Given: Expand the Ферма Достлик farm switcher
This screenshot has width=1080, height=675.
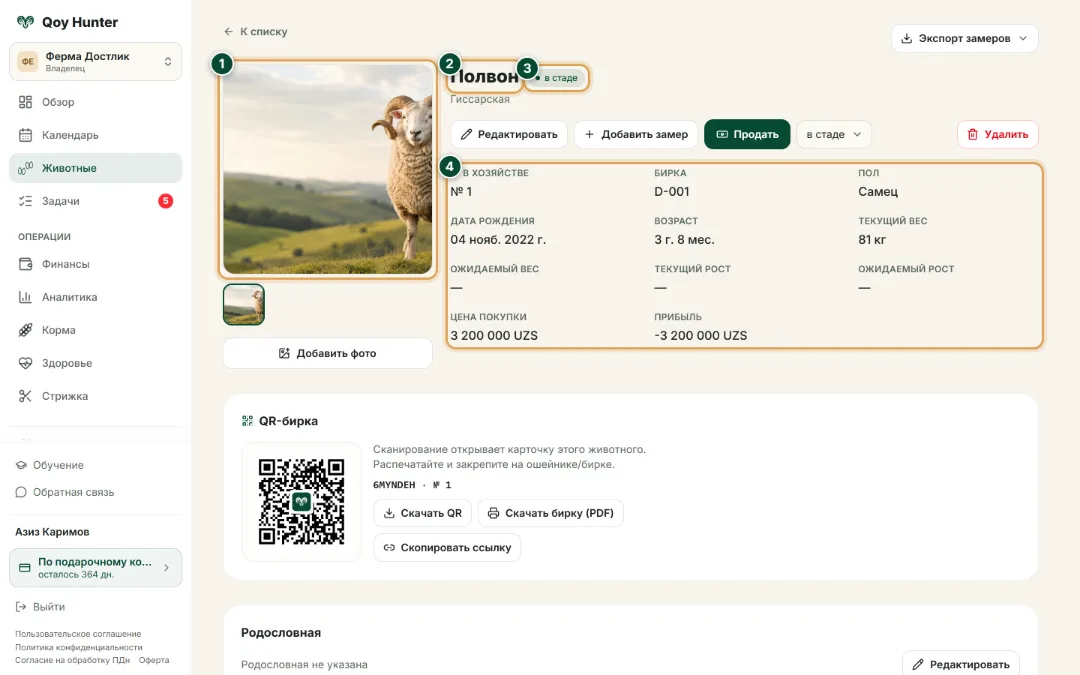Looking at the screenshot, I should click(96, 61).
